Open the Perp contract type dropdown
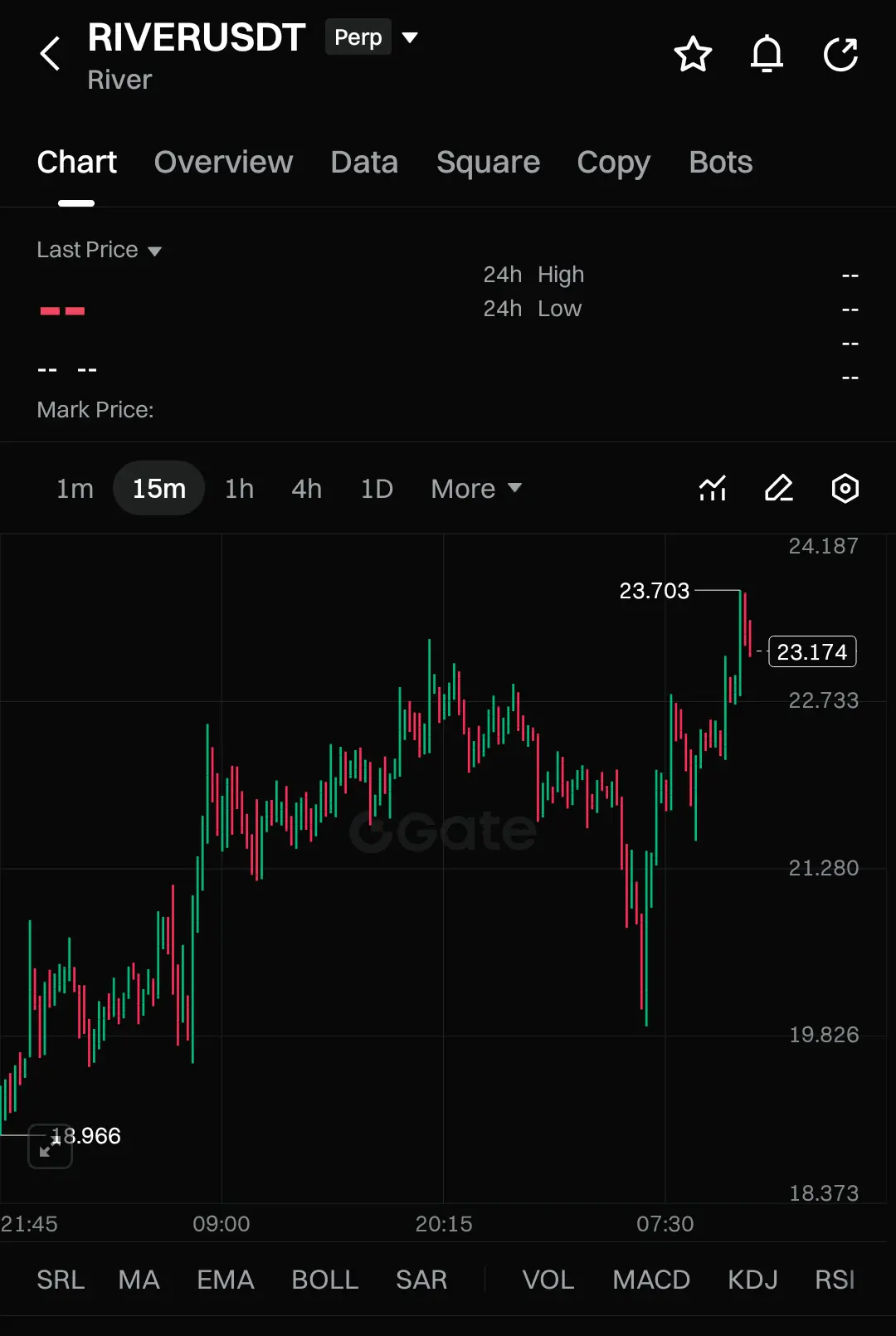This screenshot has height=1336, width=896. [x=372, y=37]
